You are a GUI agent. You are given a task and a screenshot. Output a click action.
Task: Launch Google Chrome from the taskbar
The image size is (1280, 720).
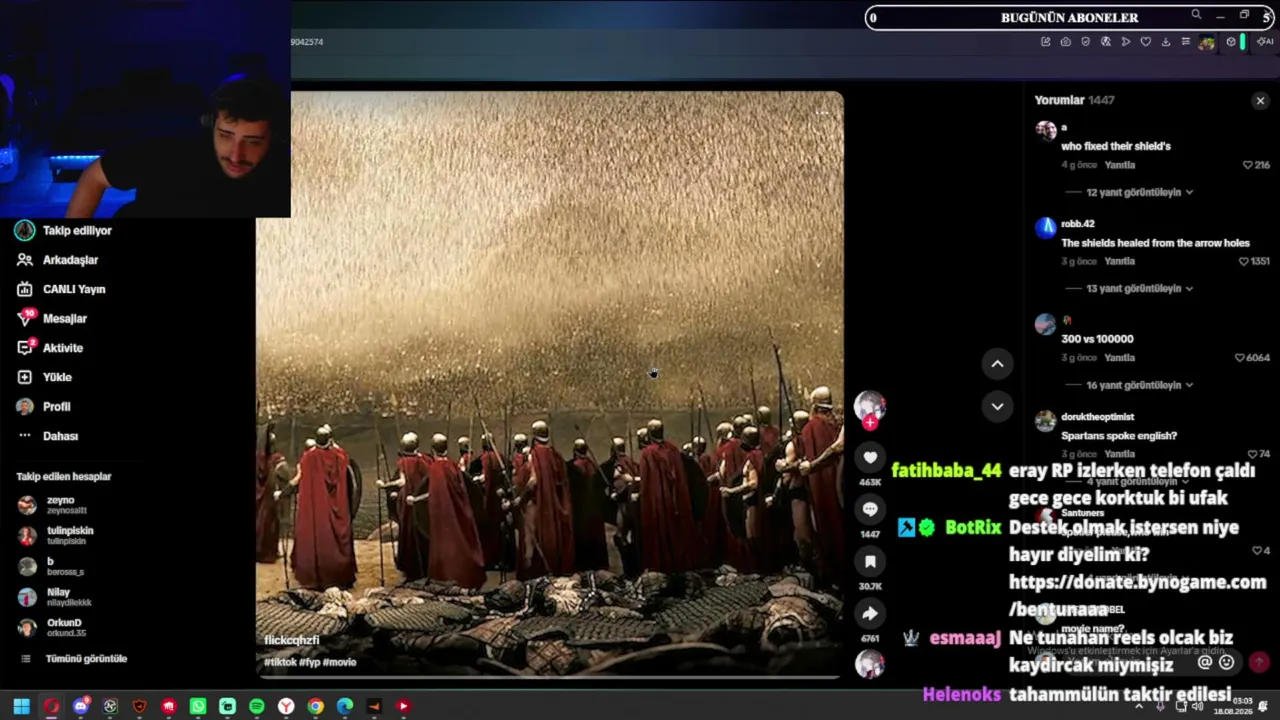316,706
